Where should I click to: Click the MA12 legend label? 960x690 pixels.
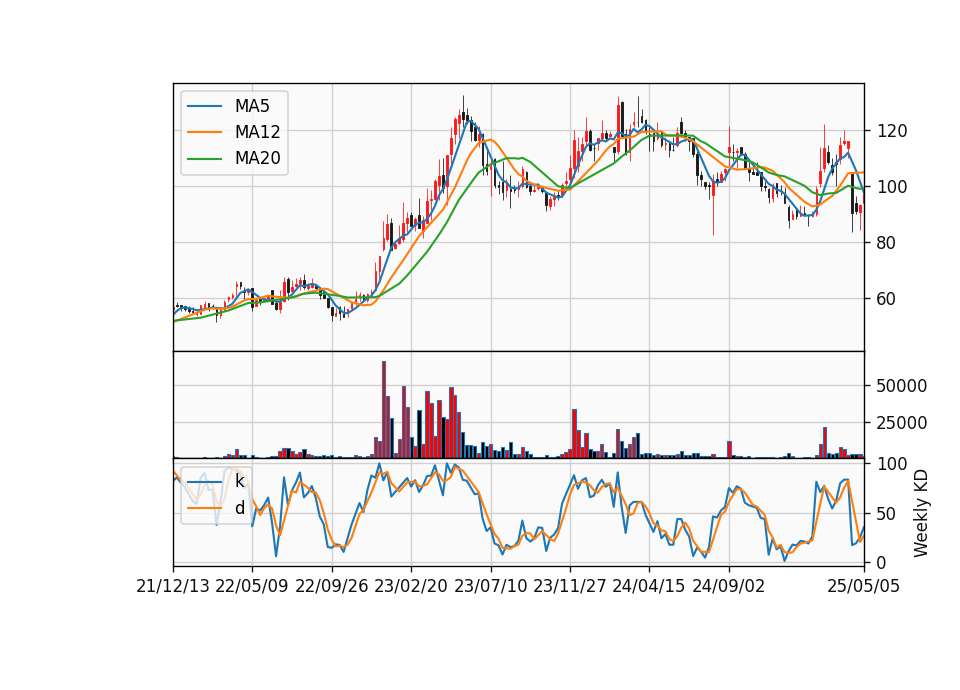tap(257, 132)
